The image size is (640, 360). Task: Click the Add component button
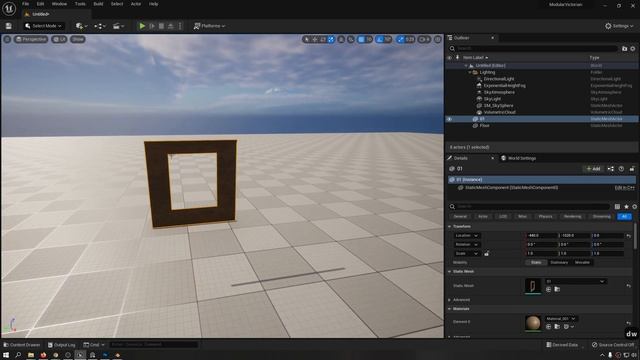coord(593,169)
